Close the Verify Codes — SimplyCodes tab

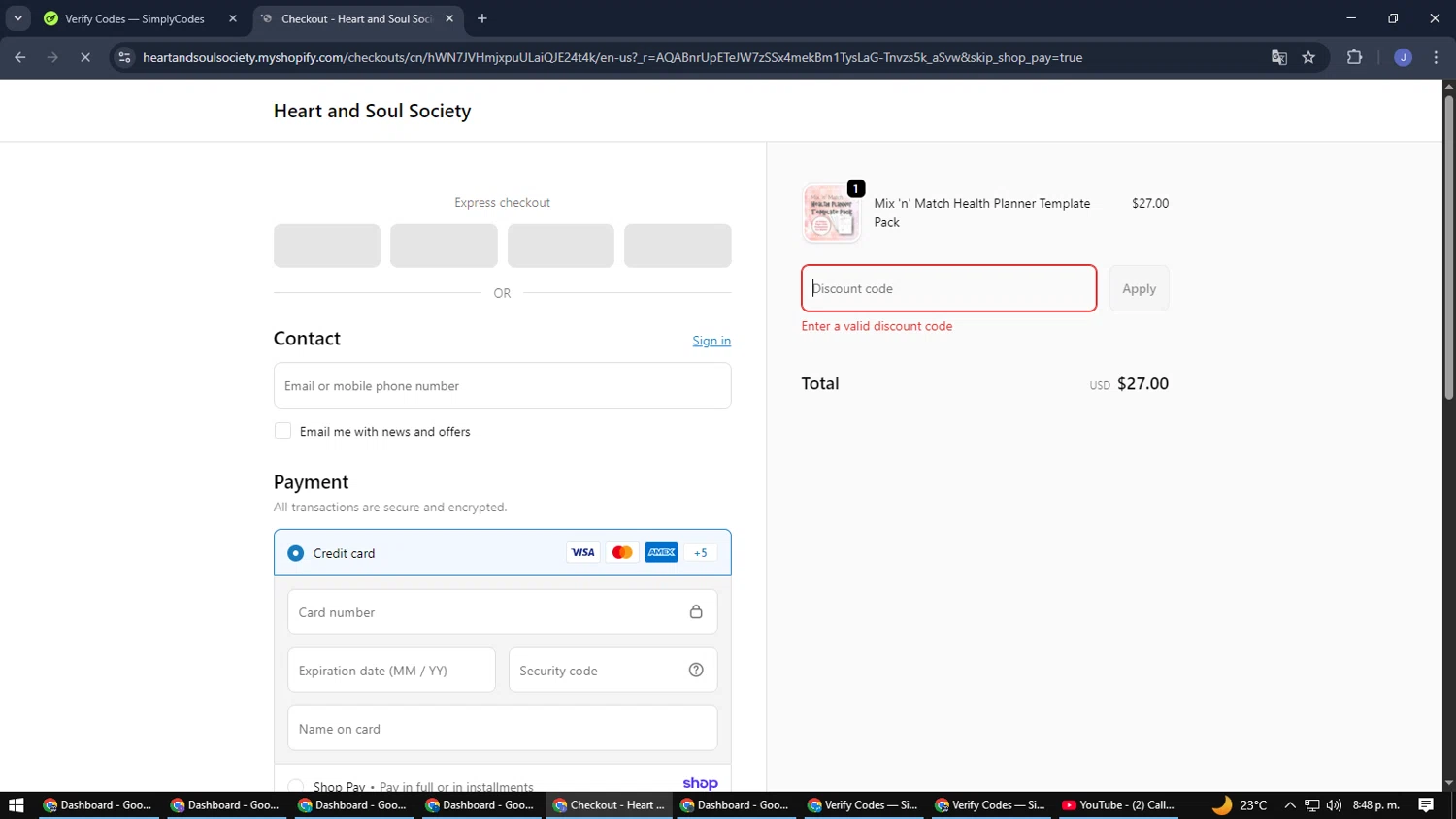[x=233, y=18]
